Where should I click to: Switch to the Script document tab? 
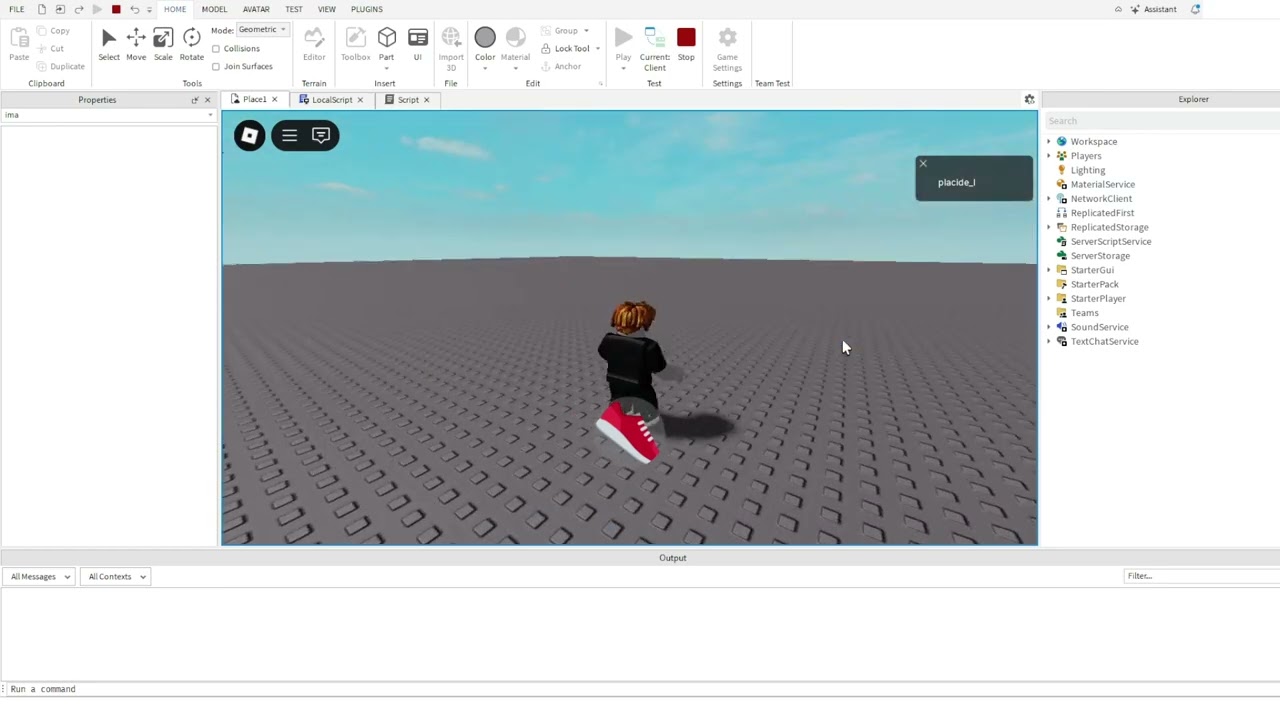click(408, 100)
